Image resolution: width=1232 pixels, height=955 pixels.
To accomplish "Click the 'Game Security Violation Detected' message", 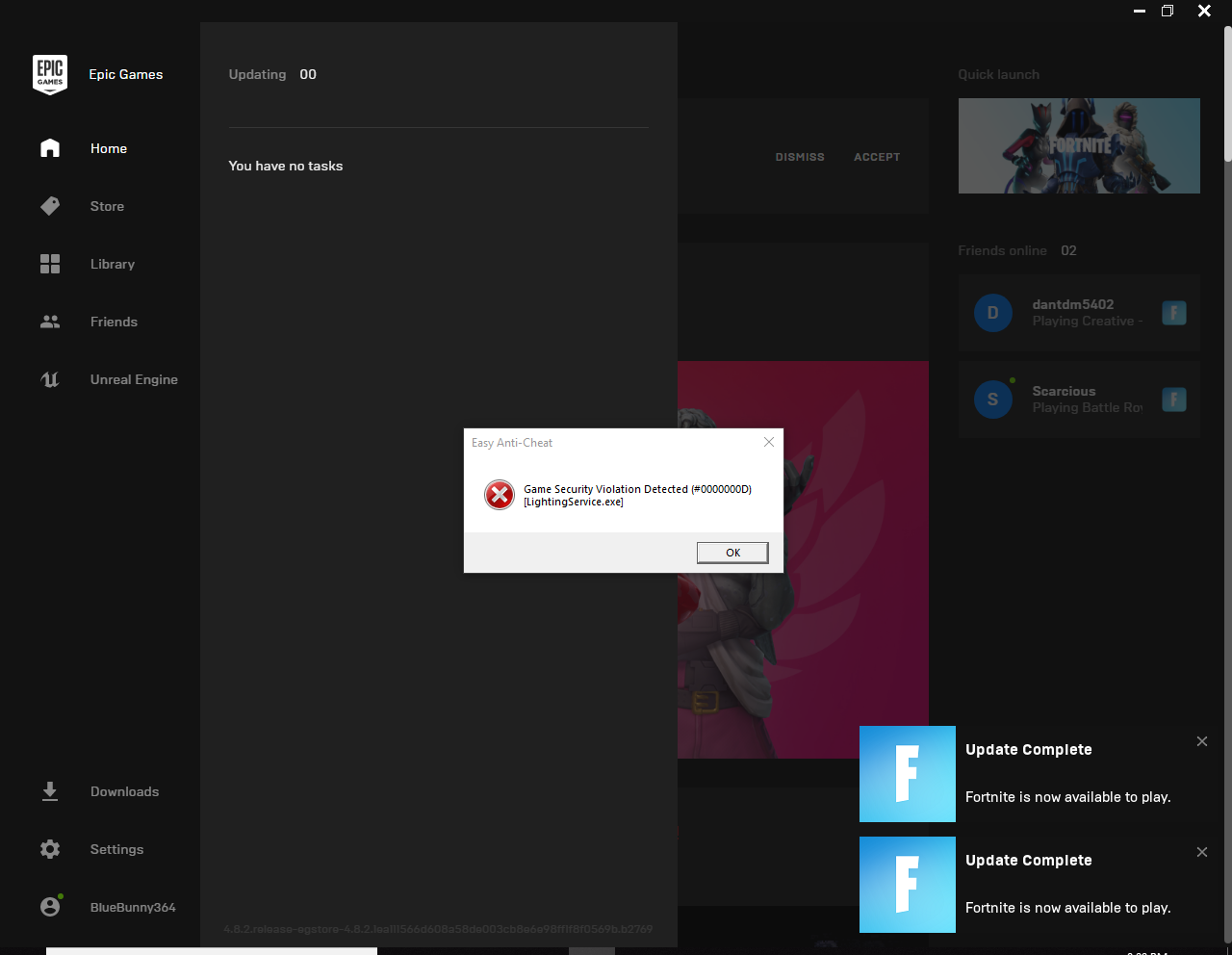I will (x=637, y=489).
